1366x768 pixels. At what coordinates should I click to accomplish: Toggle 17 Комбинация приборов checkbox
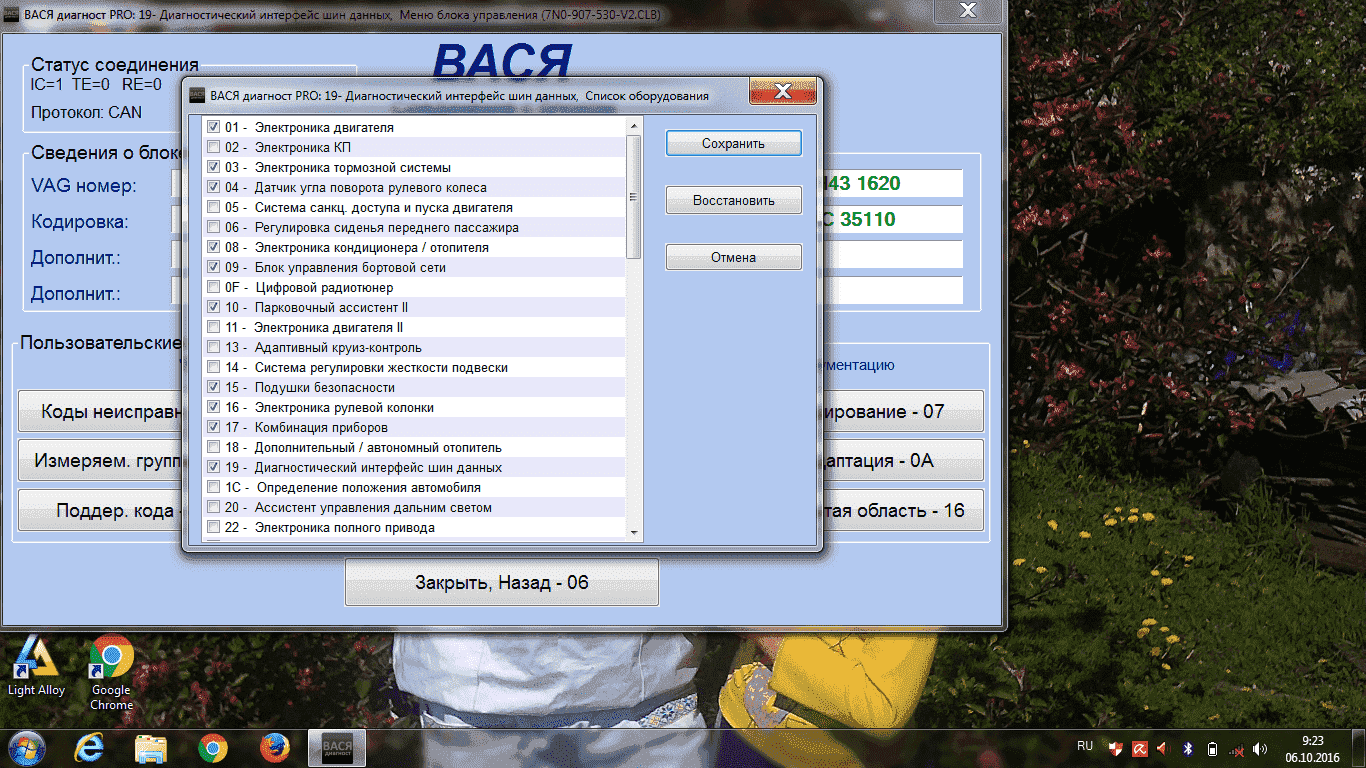pyautogui.click(x=213, y=427)
